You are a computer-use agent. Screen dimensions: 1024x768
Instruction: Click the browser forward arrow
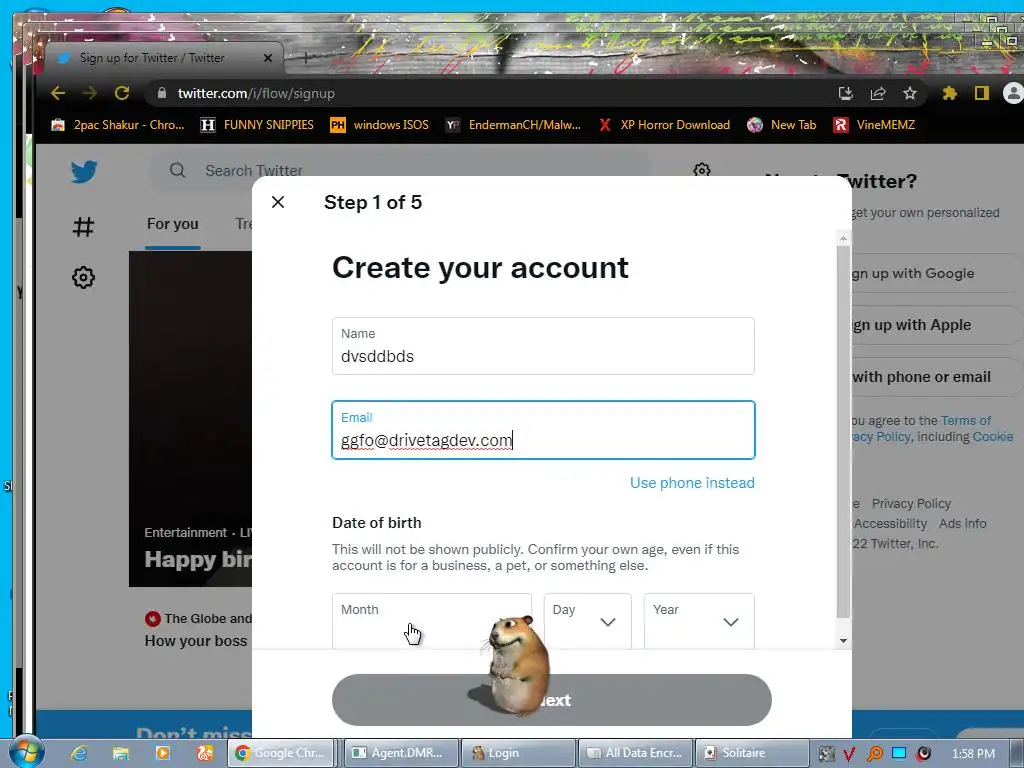90,93
